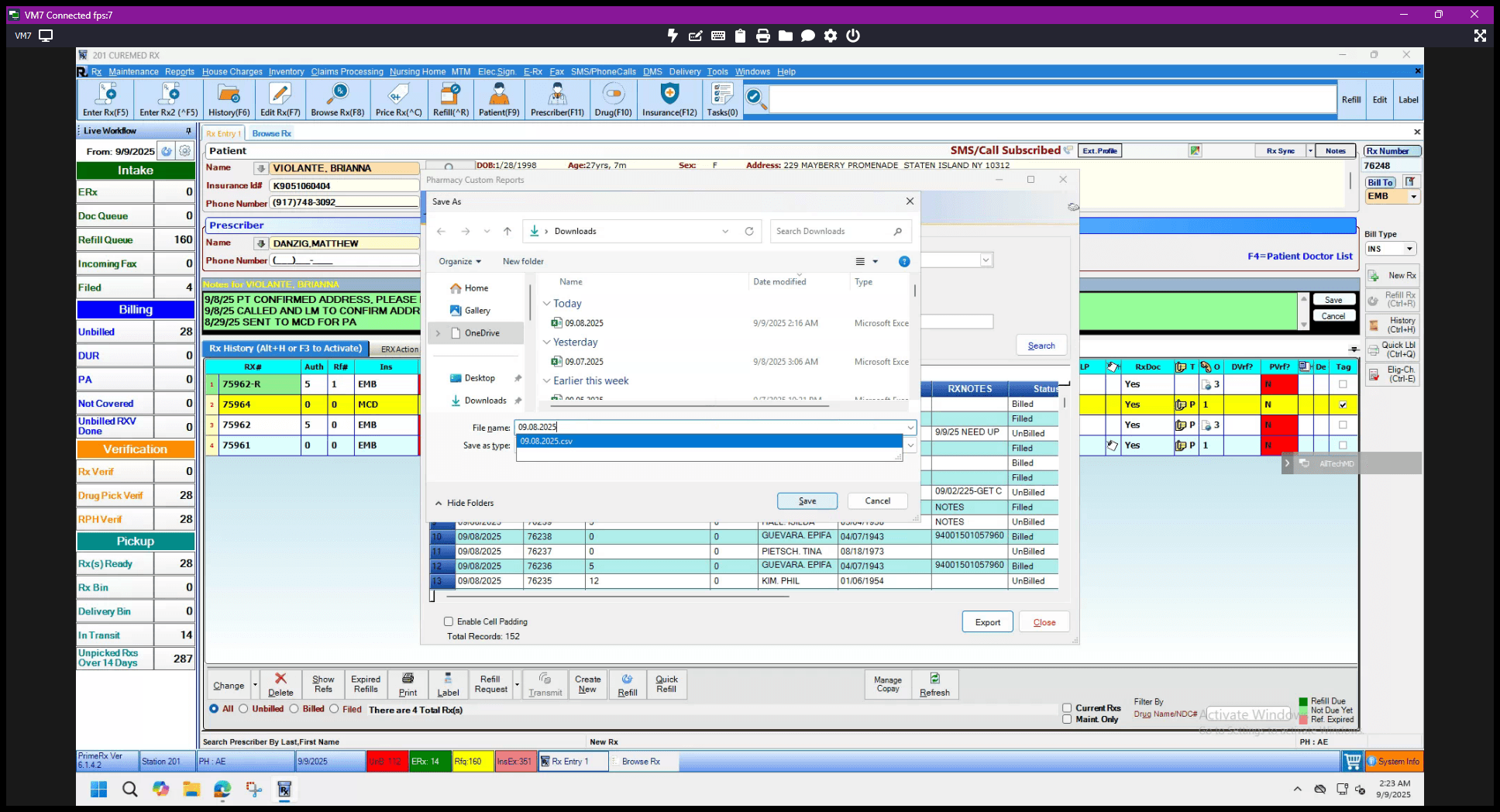Collapse the Yesterday file group

546,342
